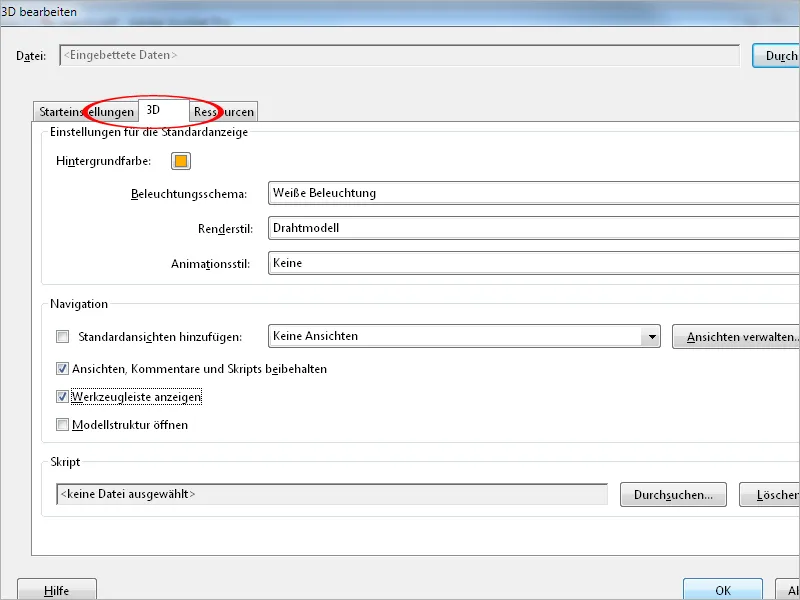
Task: Click the Beleuchtungsschema label
Action: pyautogui.click(x=189, y=194)
